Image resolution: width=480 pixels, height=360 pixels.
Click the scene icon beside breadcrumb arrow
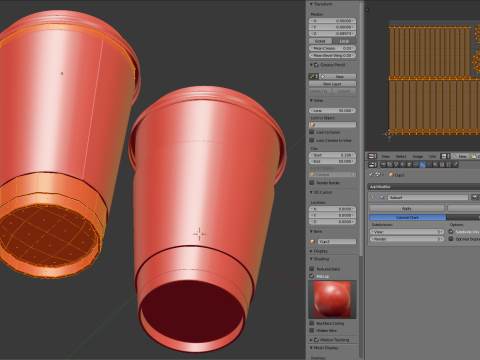[378, 175]
